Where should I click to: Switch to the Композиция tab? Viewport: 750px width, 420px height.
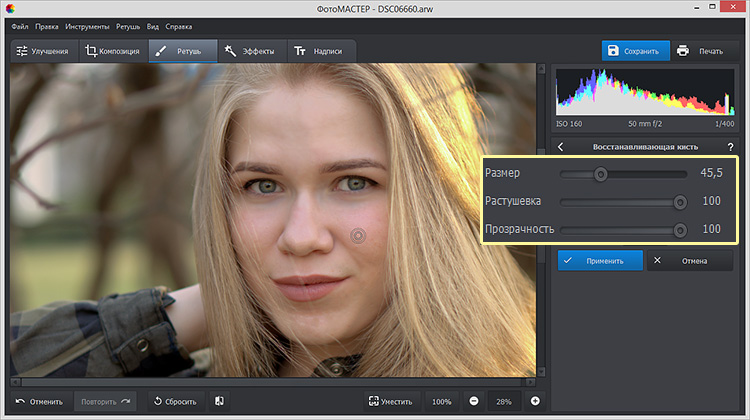click(x=112, y=51)
